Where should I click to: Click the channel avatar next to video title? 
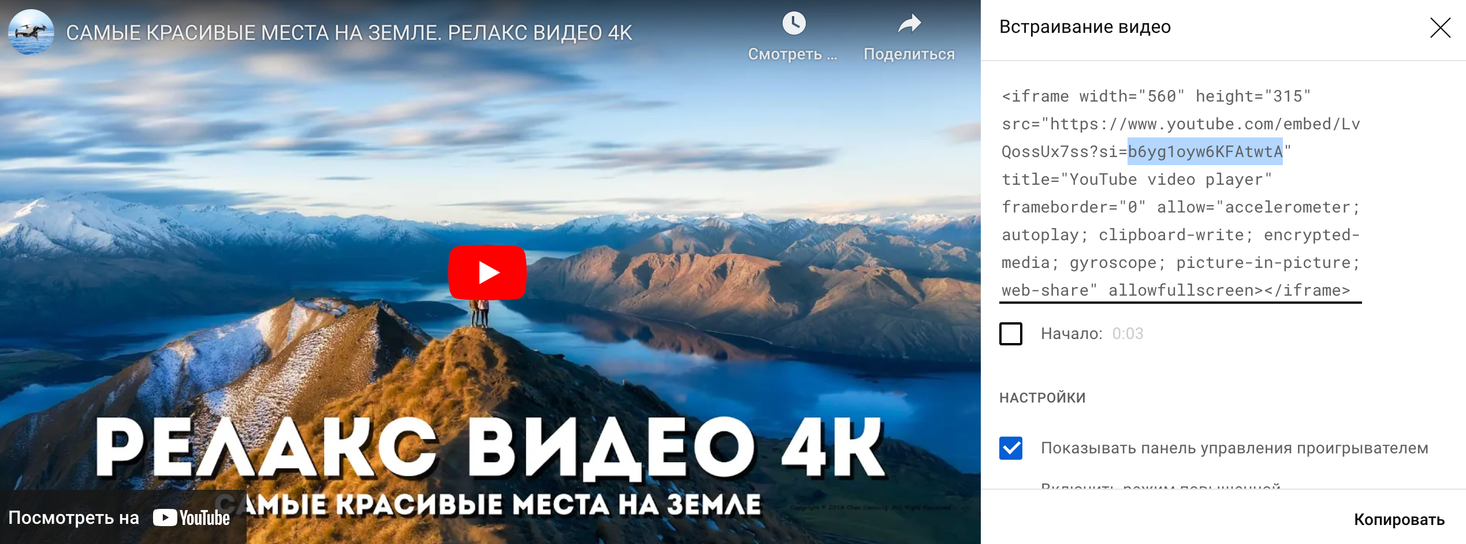coord(31,32)
